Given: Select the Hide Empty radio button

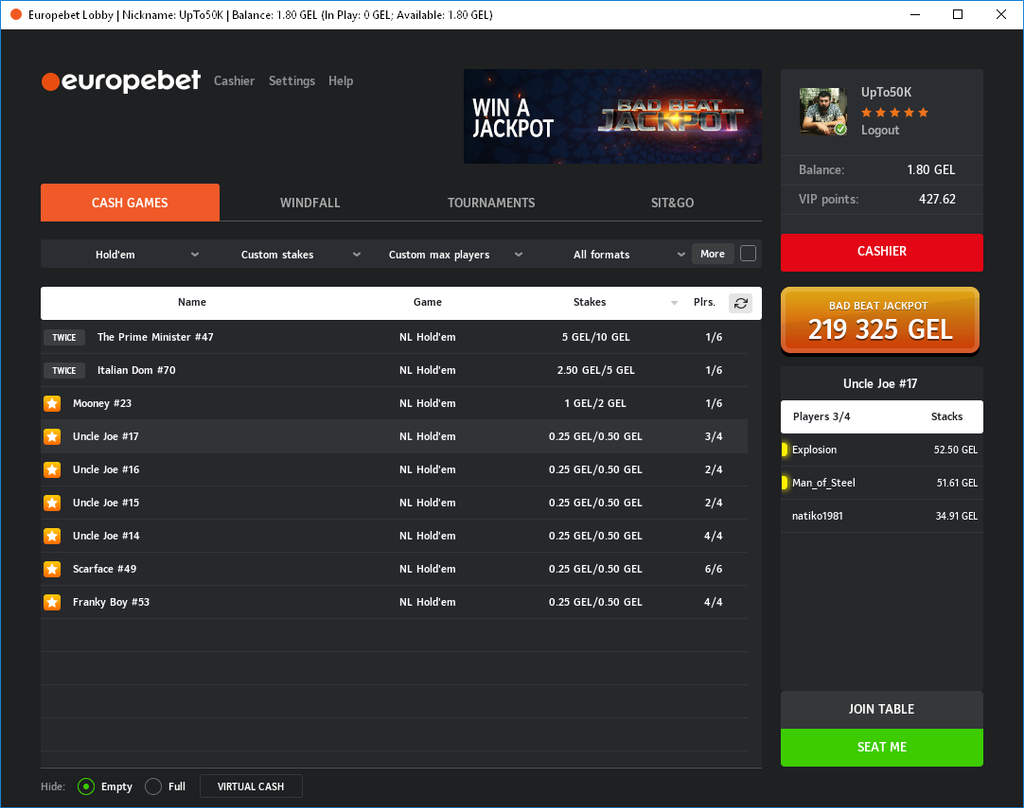Looking at the screenshot, I should pyautogui.click(x=86, y=786).
